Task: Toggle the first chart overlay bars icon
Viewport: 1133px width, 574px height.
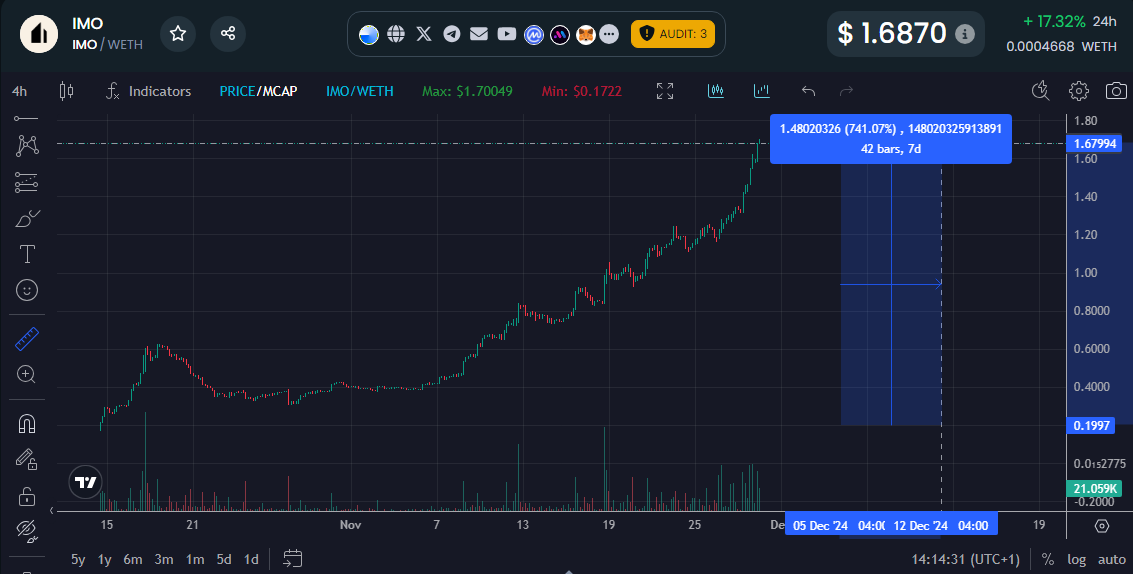Action: coord(716,91)
